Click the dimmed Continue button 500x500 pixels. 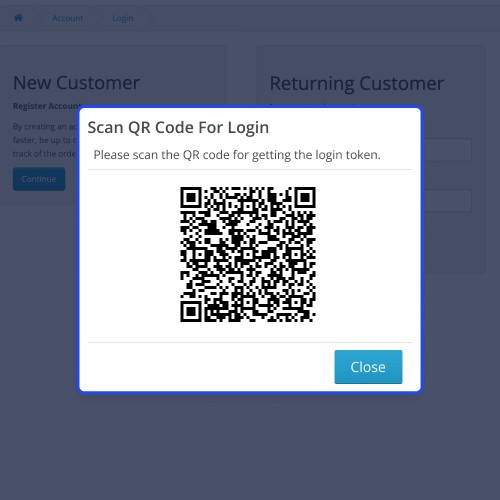coord(39,179)
